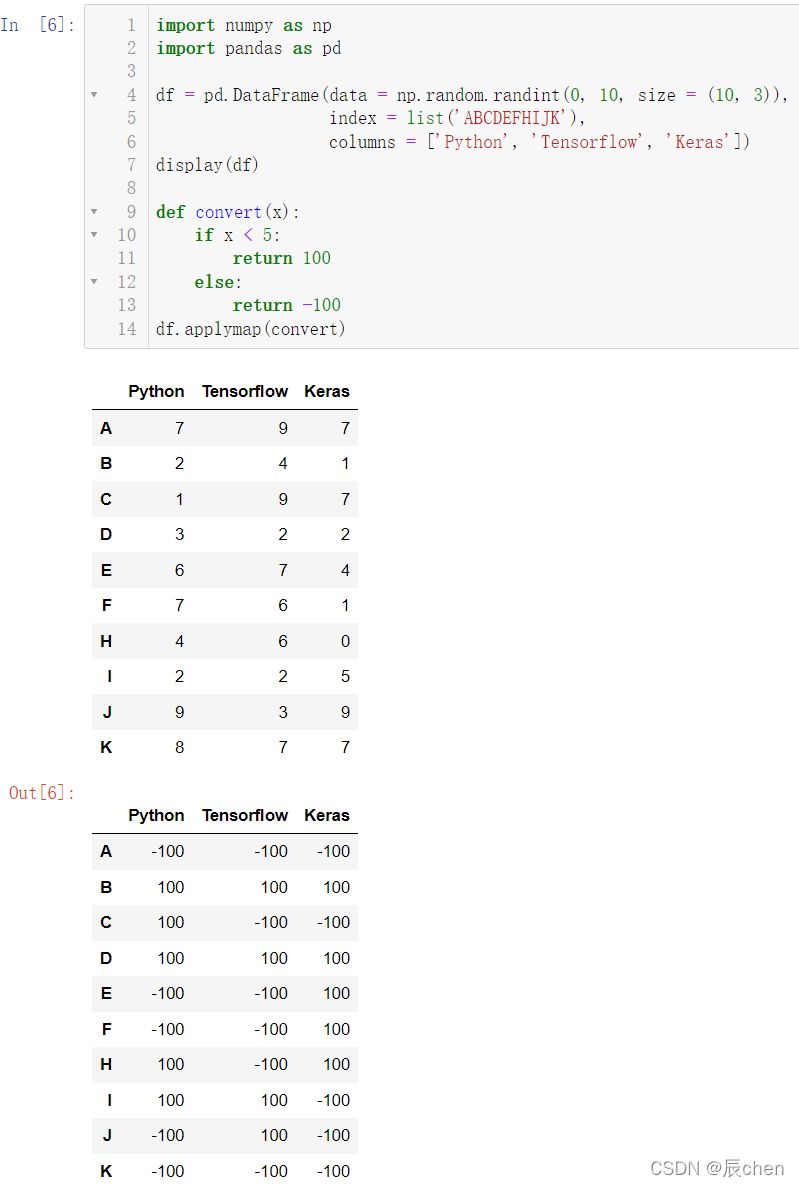Viewport: 799px width, 1187px height.
Task: Click line number 8 in the gutter
Action: (131, 188)
